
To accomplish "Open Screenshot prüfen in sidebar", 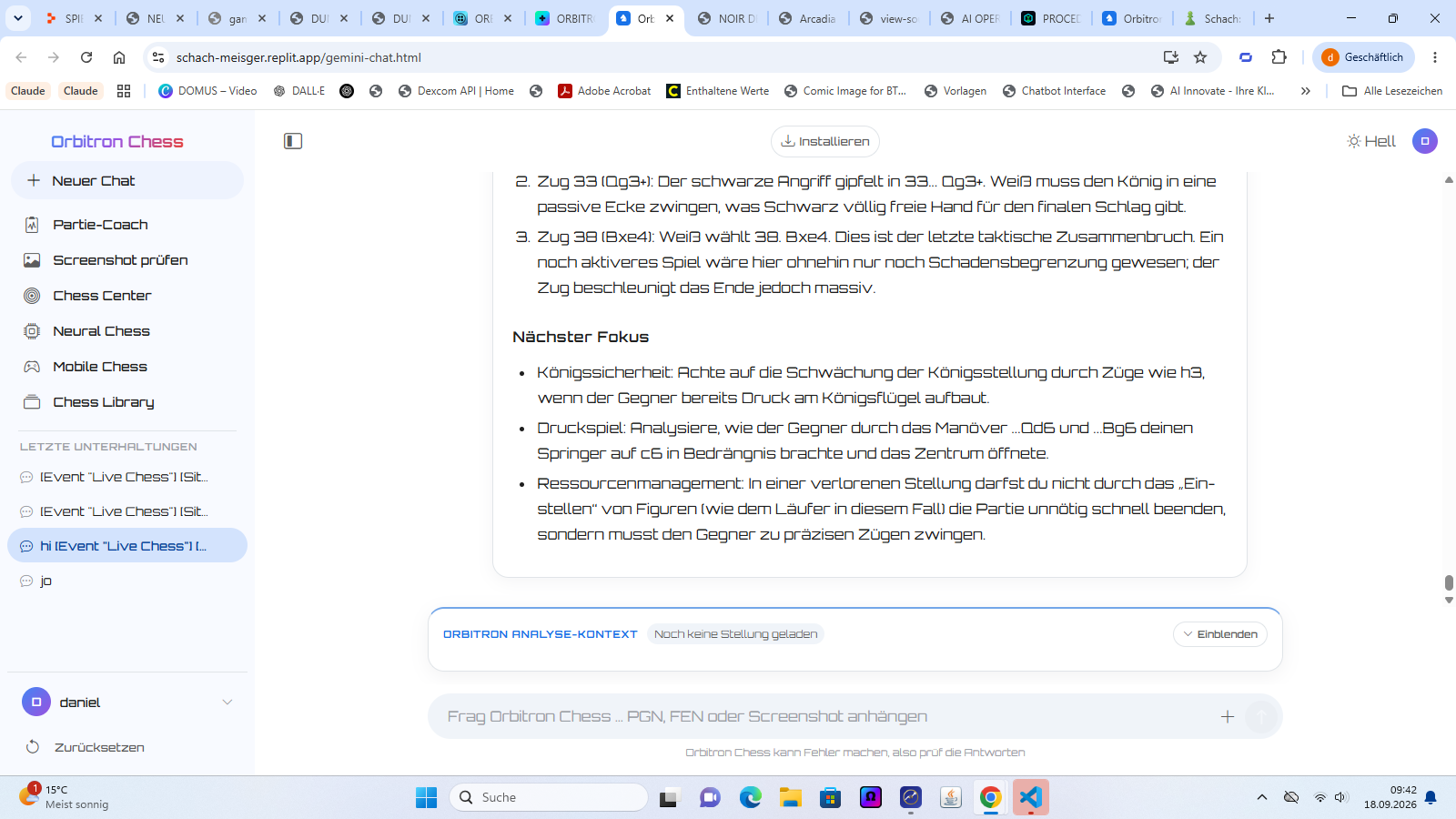I will pyautogui.click(x=127, y=260).
